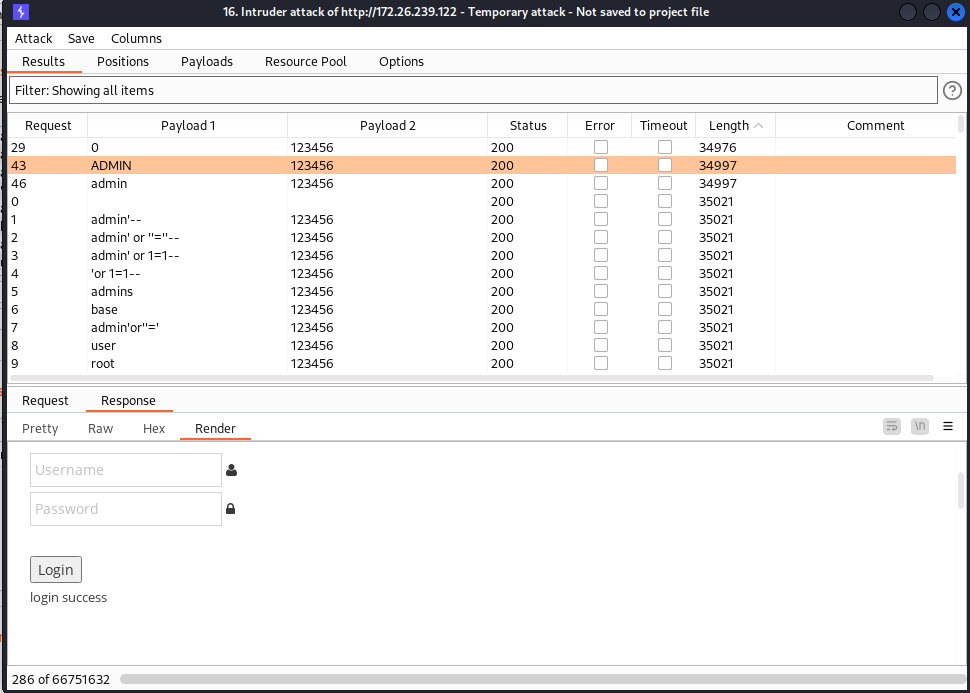Select the Render view tab
The width and height of the screenshot is (970, 693).
(x=215, y=429)
